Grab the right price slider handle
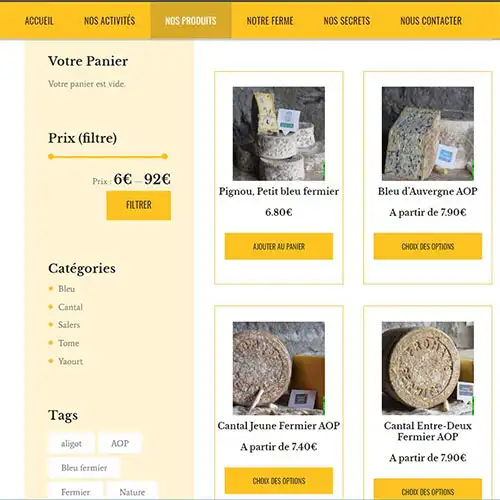This screenshot has height=500, width=500. click(165, 156)
